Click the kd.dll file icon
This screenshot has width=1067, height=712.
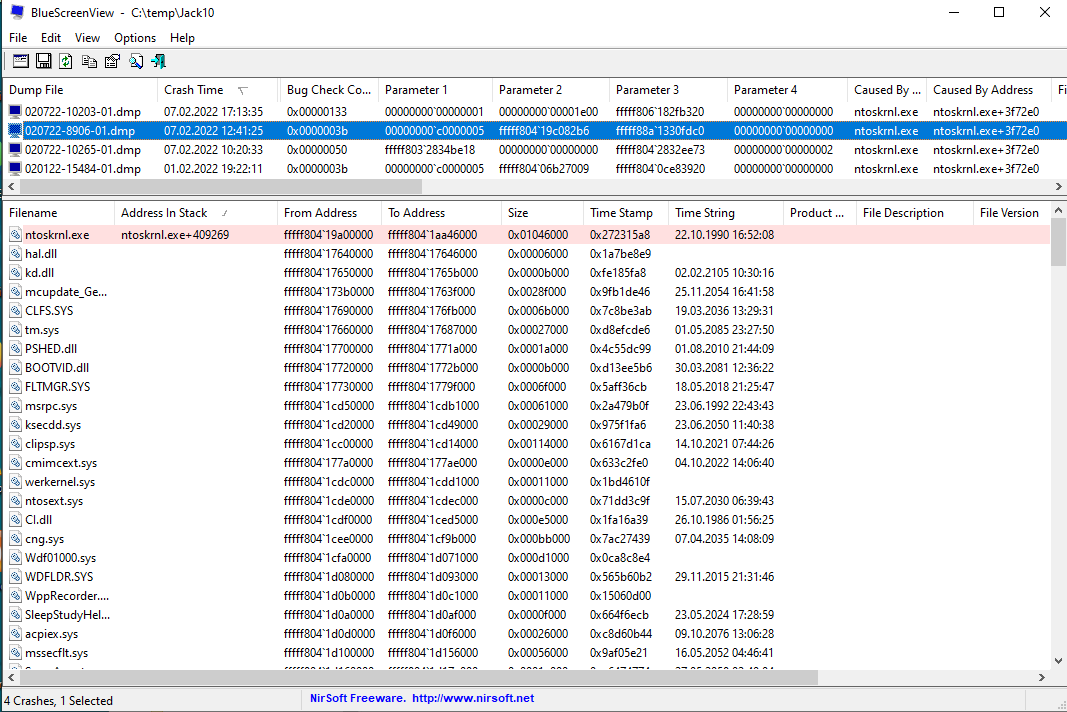(x=16, y=273)
